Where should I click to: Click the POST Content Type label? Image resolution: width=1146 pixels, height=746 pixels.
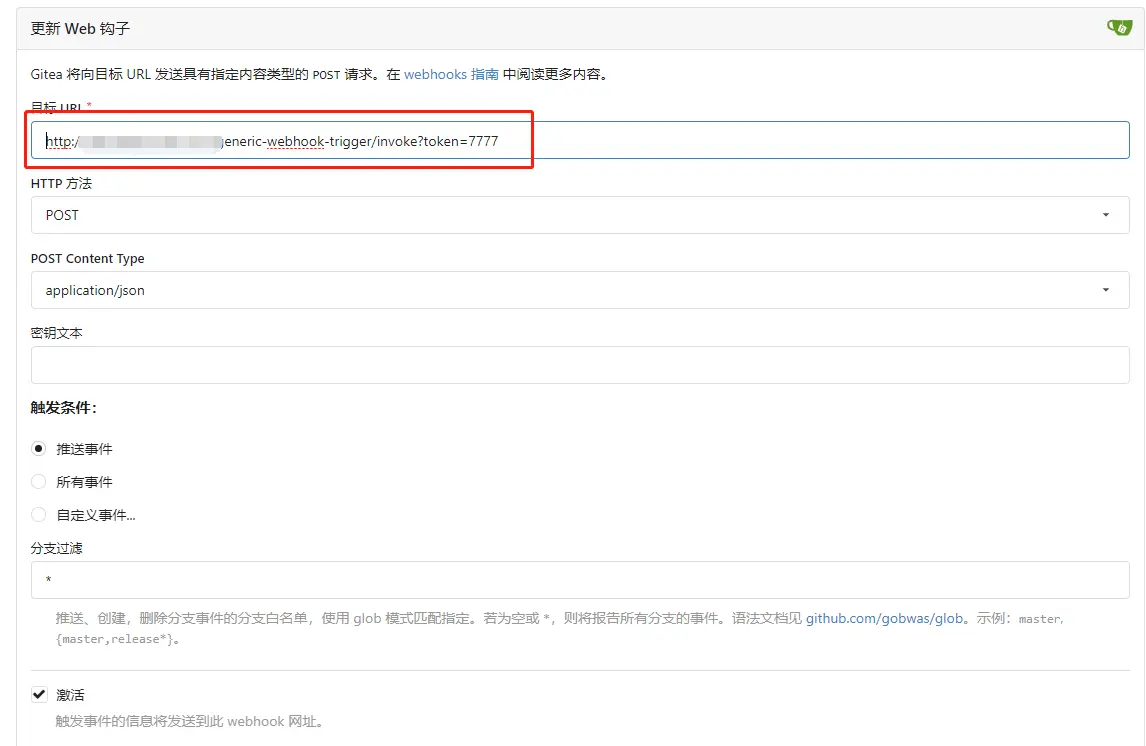click(87, 258)
